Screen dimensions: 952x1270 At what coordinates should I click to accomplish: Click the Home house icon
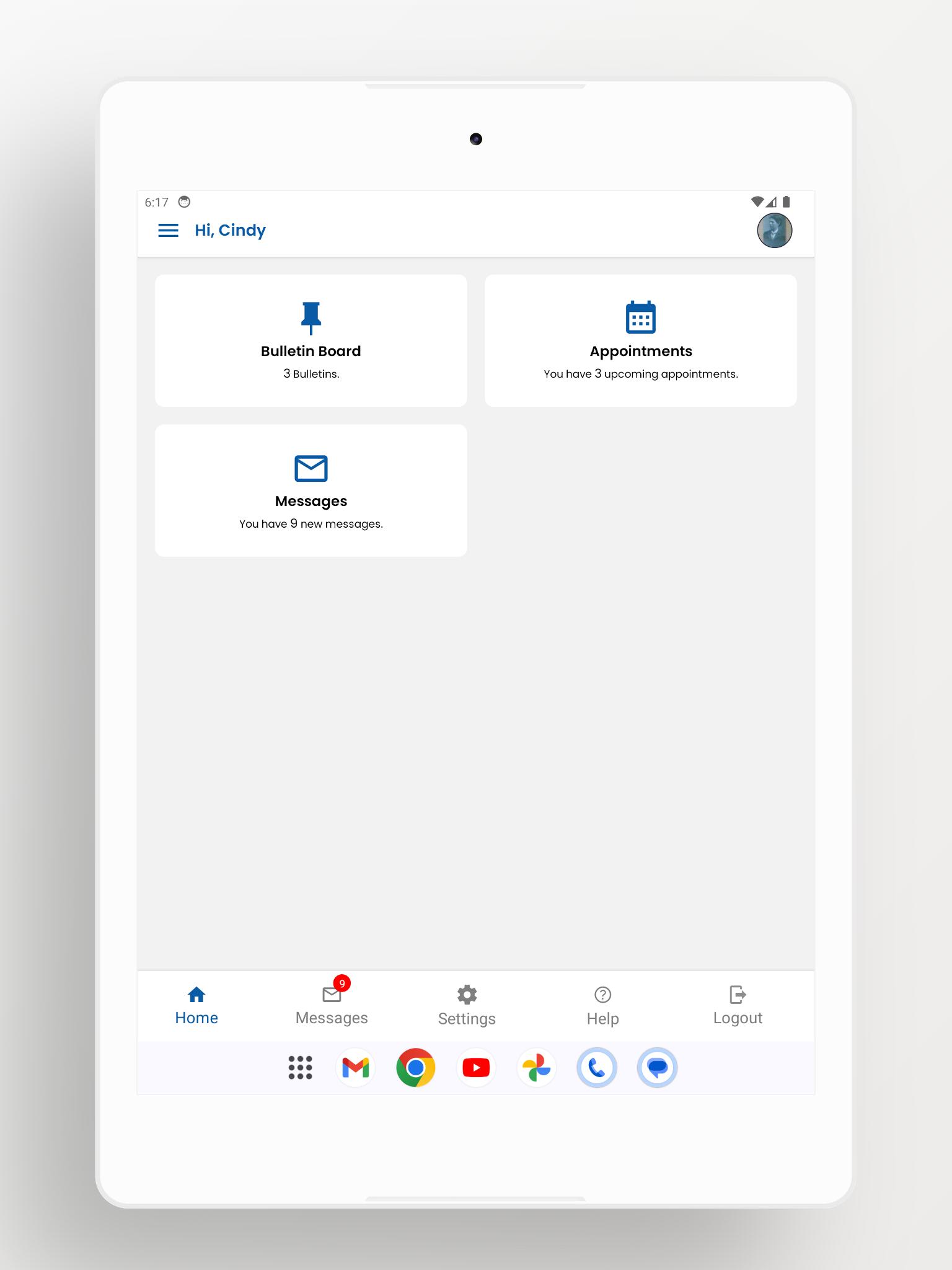(196, 995)
